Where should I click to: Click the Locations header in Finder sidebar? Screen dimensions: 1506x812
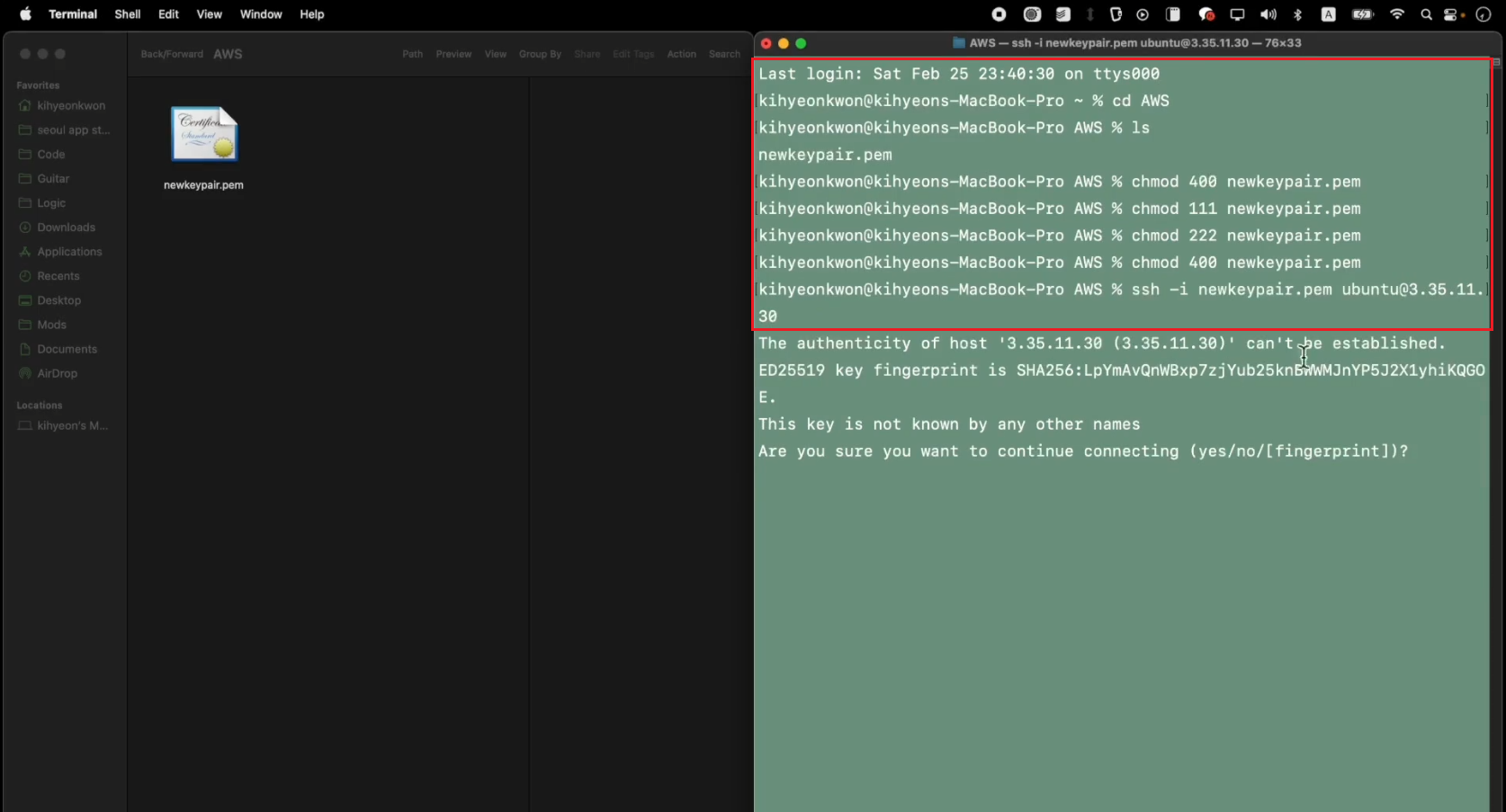coord(40,406)
